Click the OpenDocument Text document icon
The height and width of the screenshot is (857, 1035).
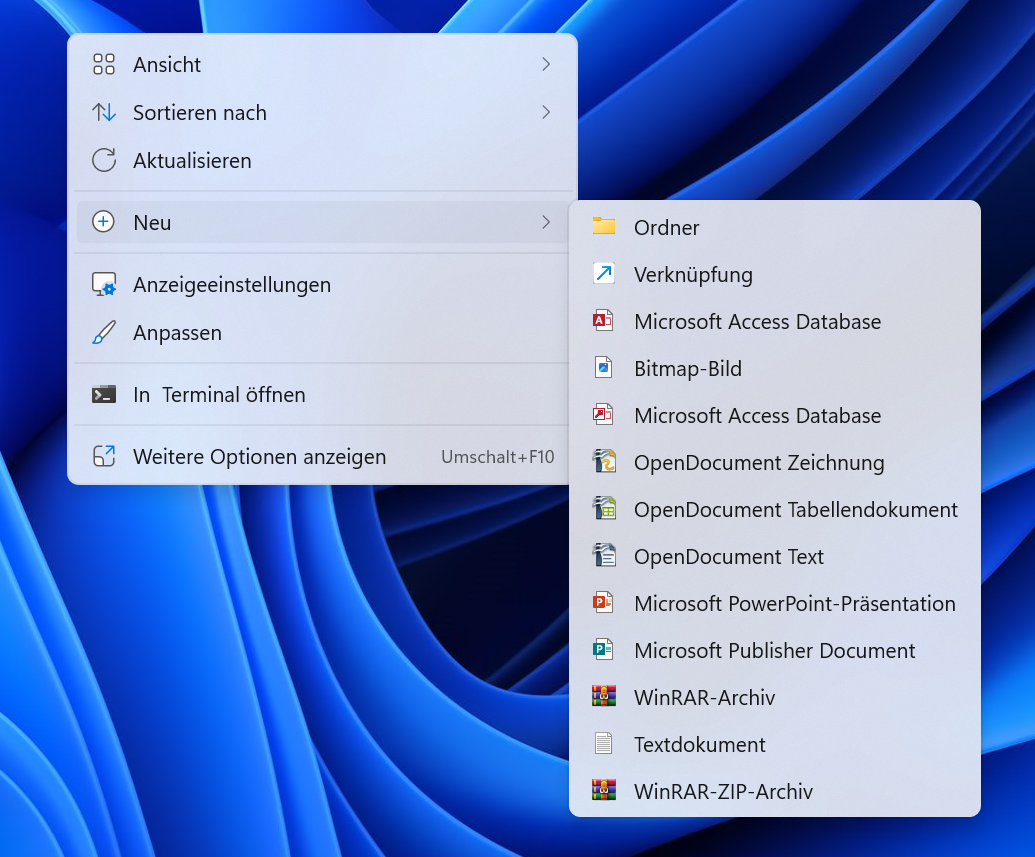604,555
